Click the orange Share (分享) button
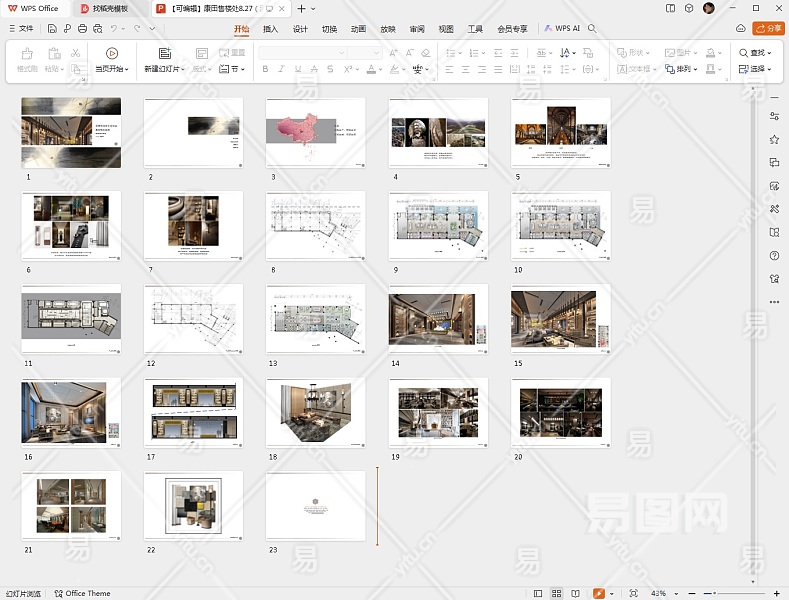Image resolution: width=789 pixels, height=600 pixels. [768, 29]
